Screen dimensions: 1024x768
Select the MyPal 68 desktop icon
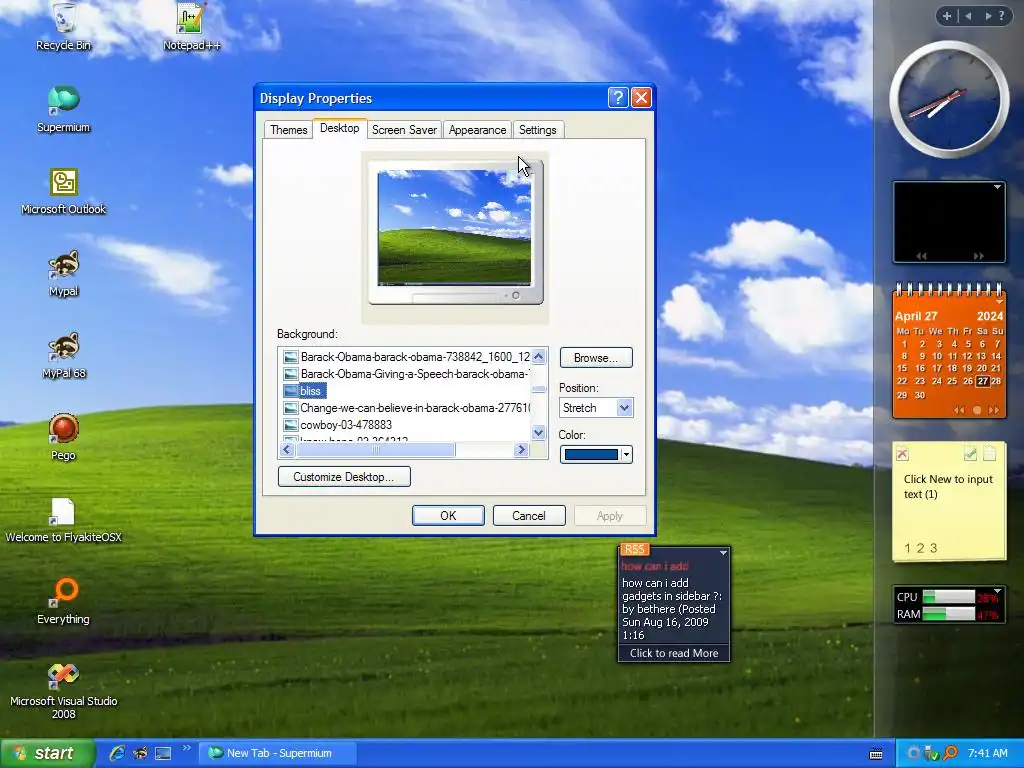click(x=63, y=355)
